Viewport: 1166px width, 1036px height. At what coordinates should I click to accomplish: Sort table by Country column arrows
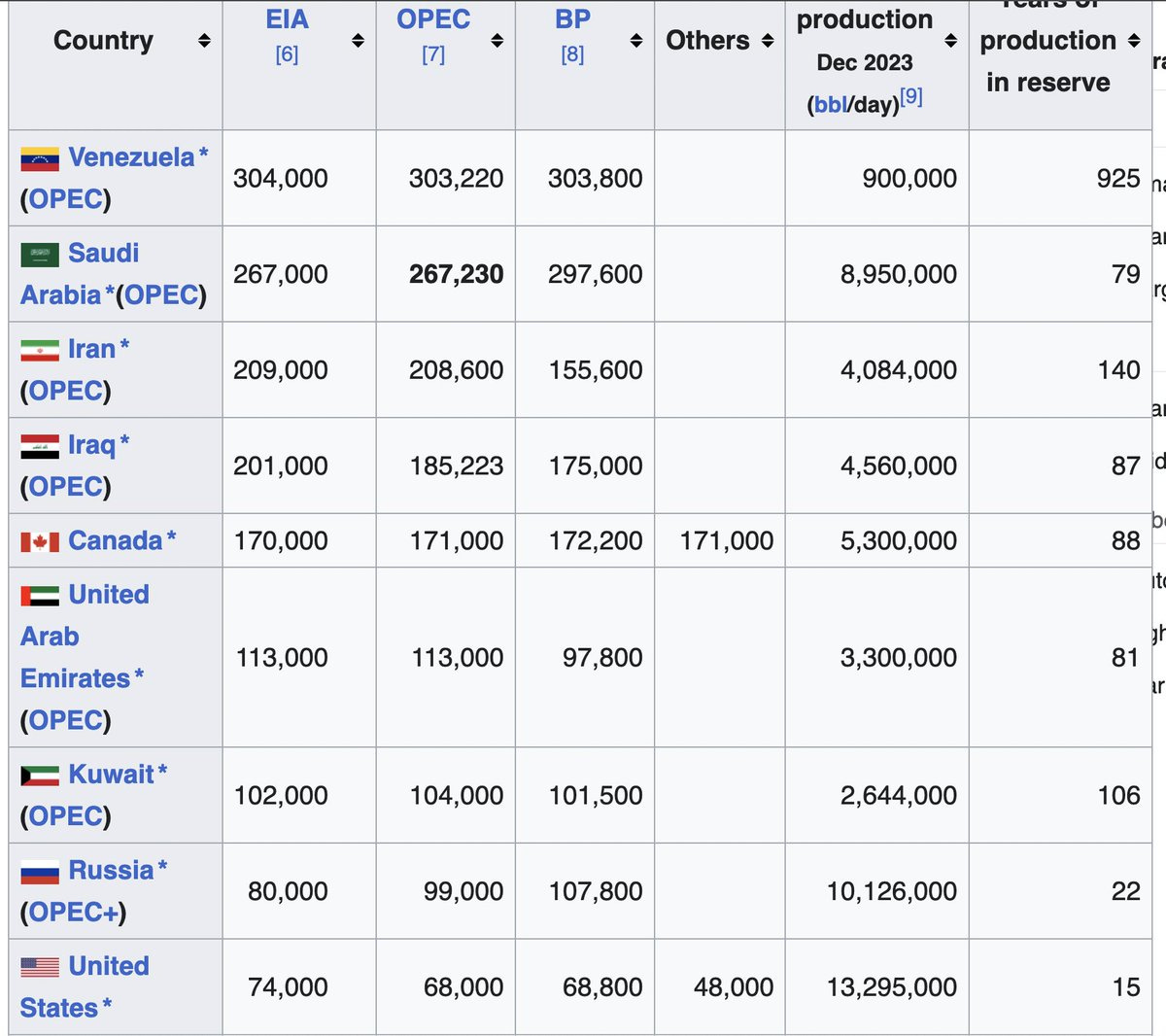[x=204, y=41]
